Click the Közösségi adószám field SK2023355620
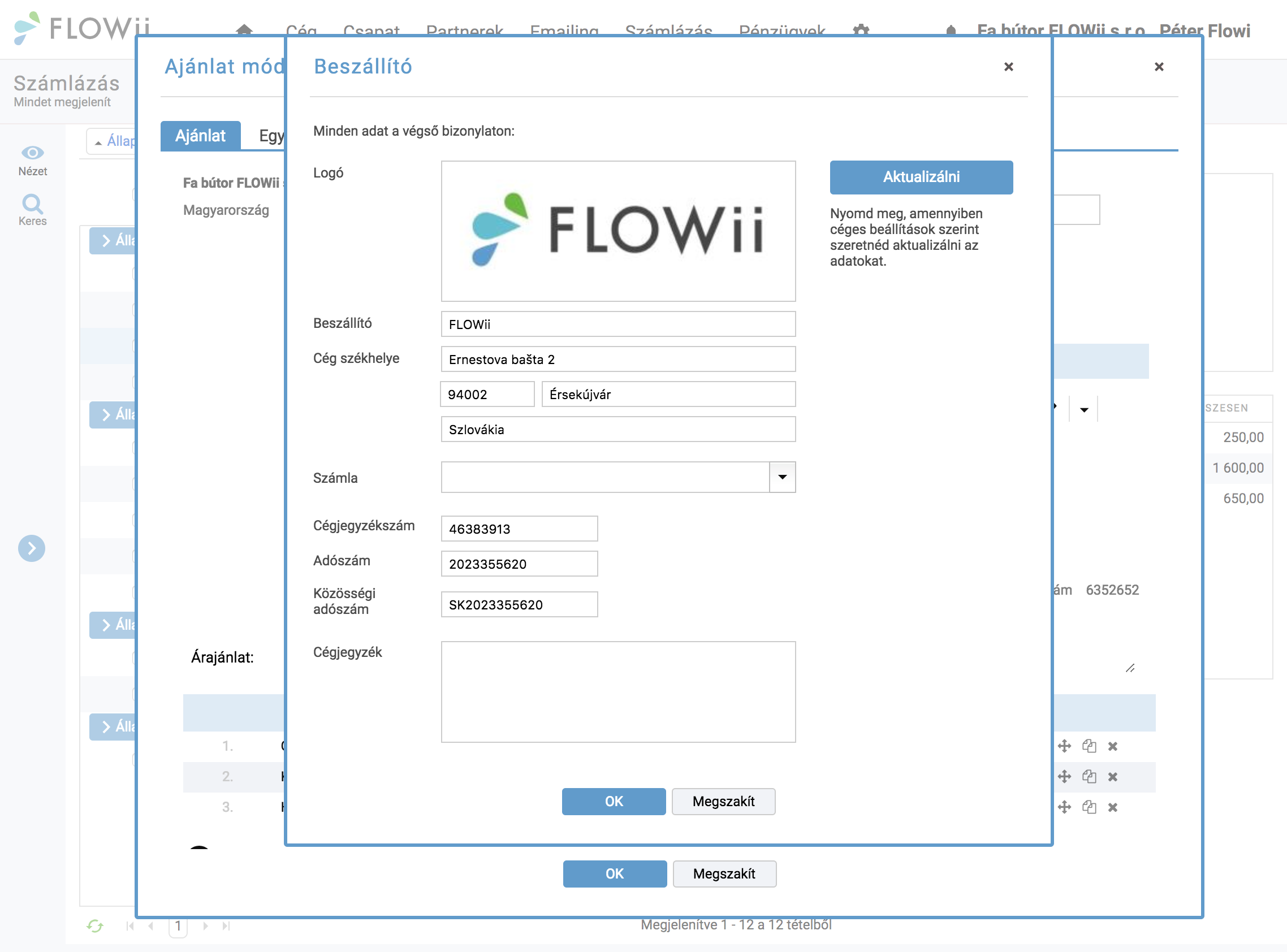Image resolution: width=1287 pixels, height=952 pixels. 519,604
